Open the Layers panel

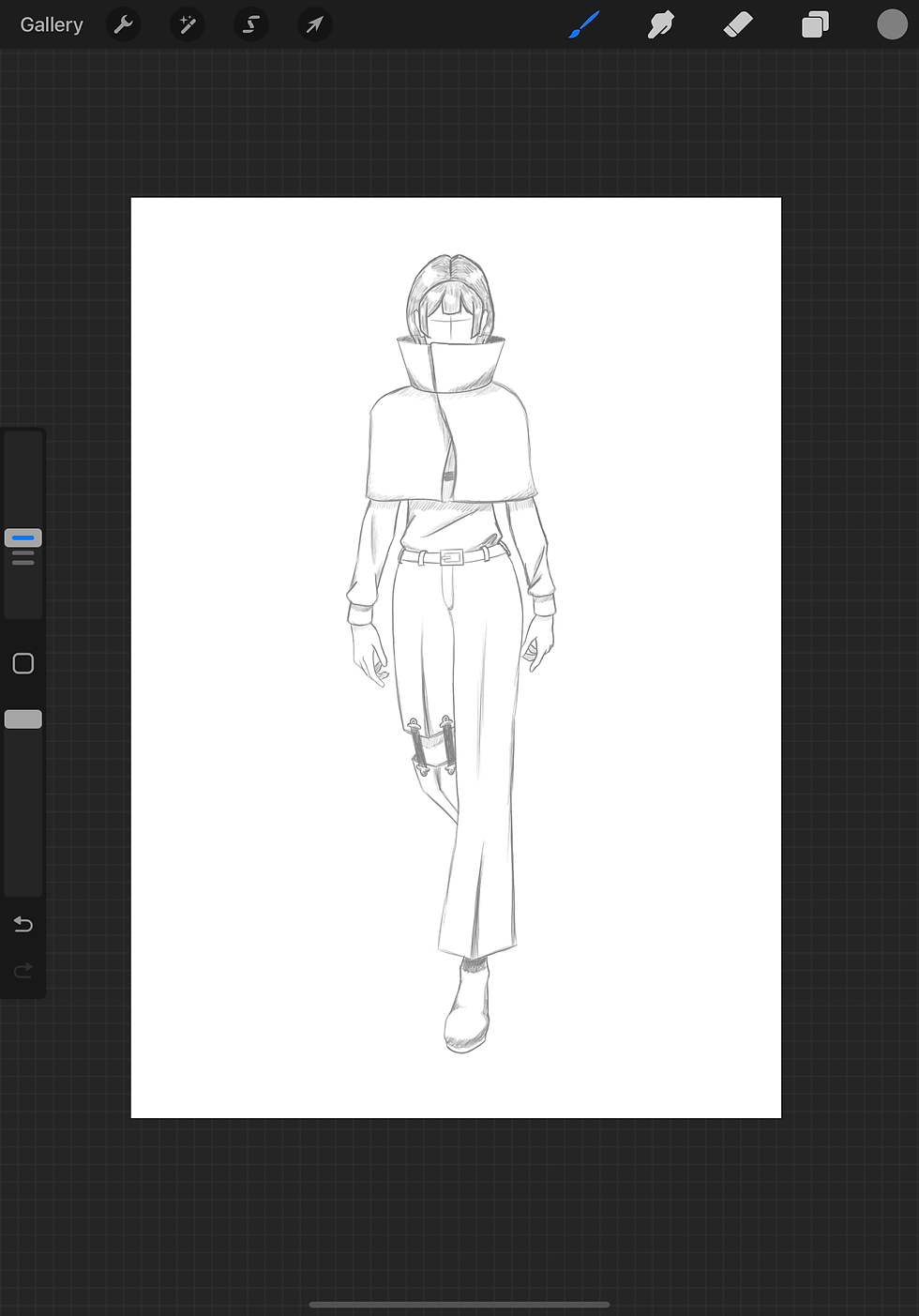click(x=815, y=24)
